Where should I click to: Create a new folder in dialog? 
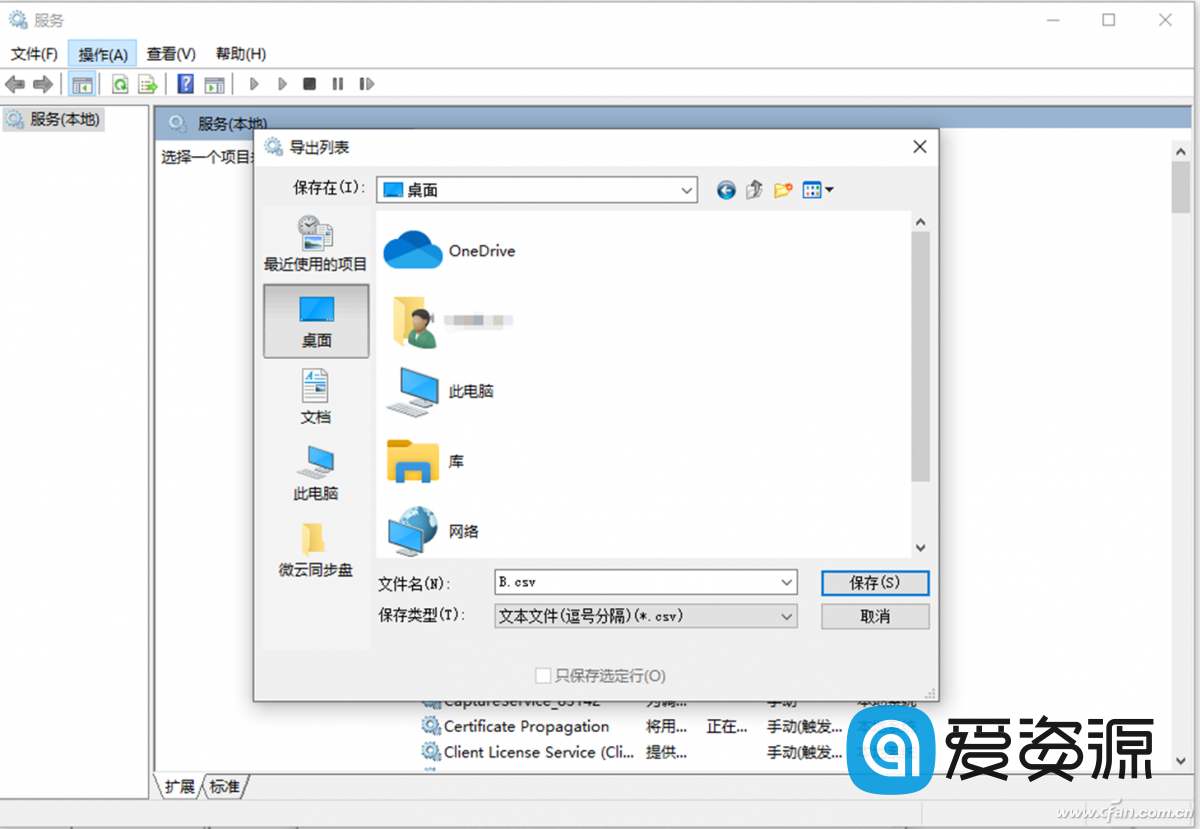[783, 190]
